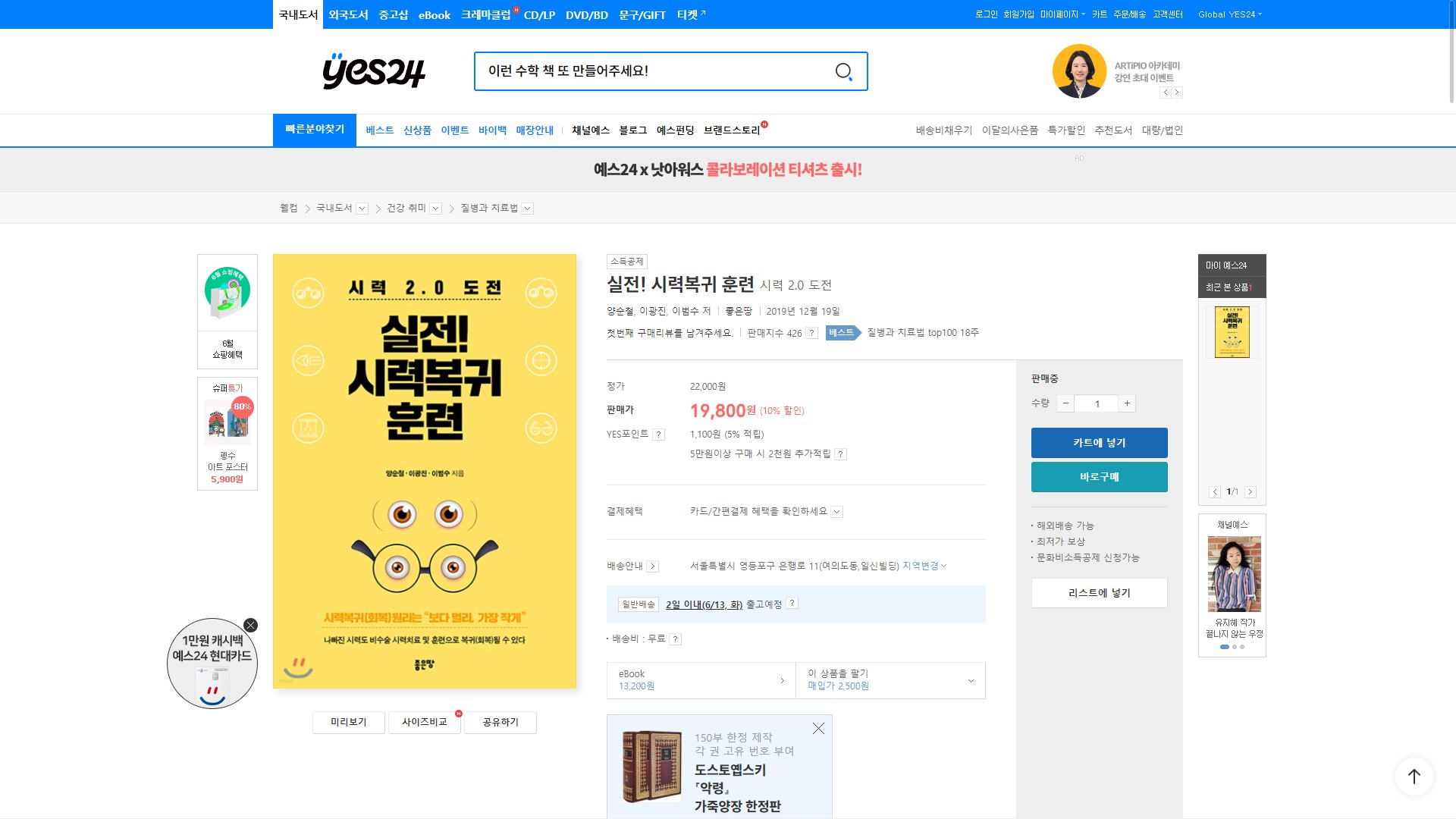Click help icon beside 배송비 무료
Image resolution: width=1456 pixels, height=819 pixels.
pyautogui.click(x=675, y=639)
